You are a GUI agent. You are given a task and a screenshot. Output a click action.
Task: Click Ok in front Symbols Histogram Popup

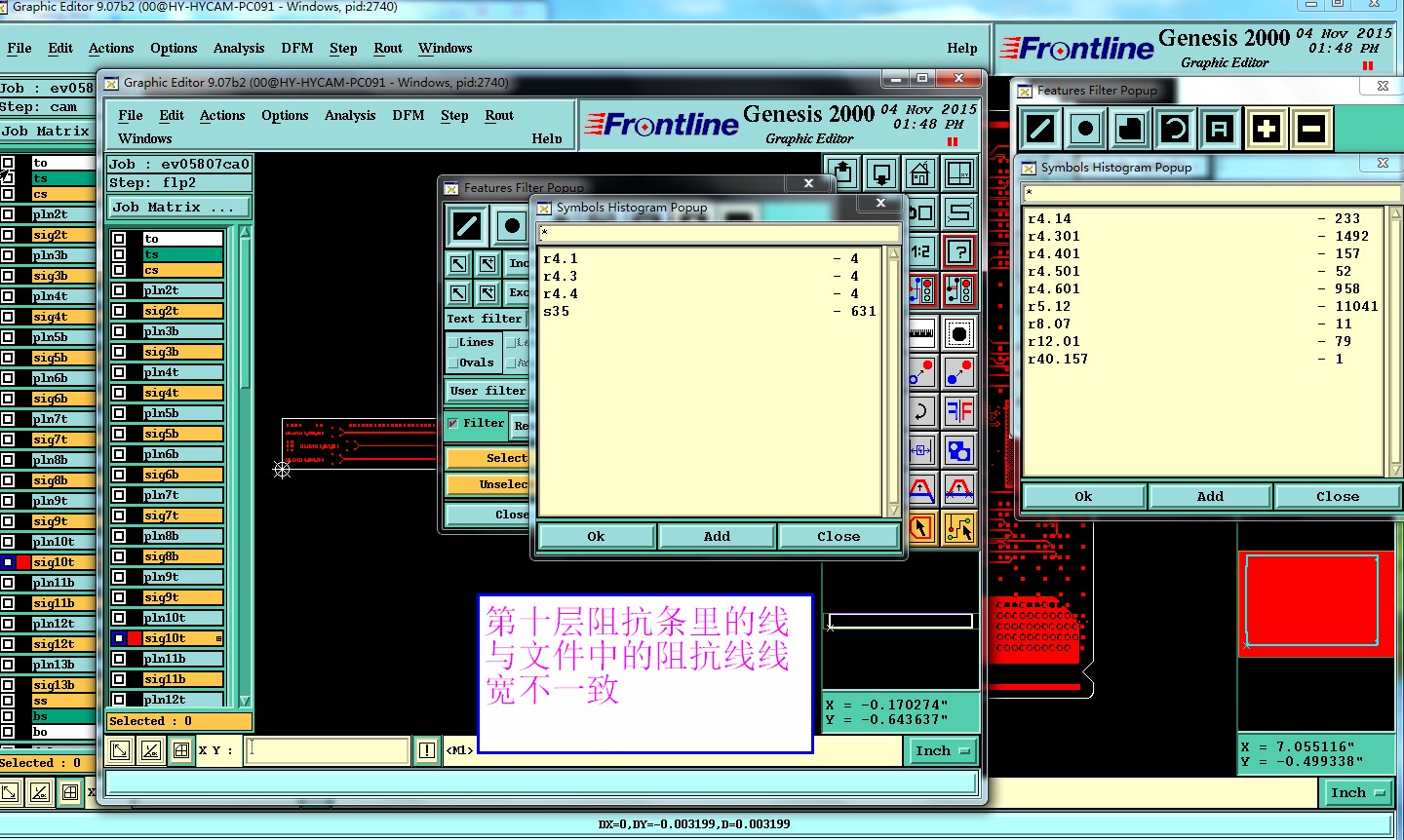pyautogui.click(x=596, y=536)
